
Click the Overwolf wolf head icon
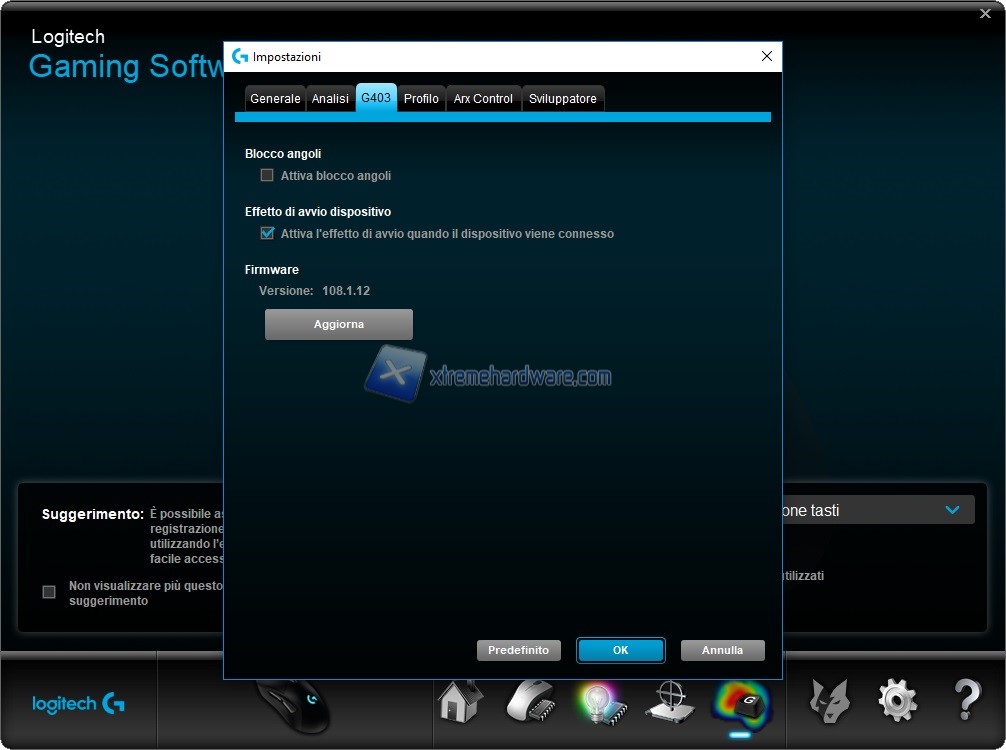pyautogui.click(x=829, y=701)
